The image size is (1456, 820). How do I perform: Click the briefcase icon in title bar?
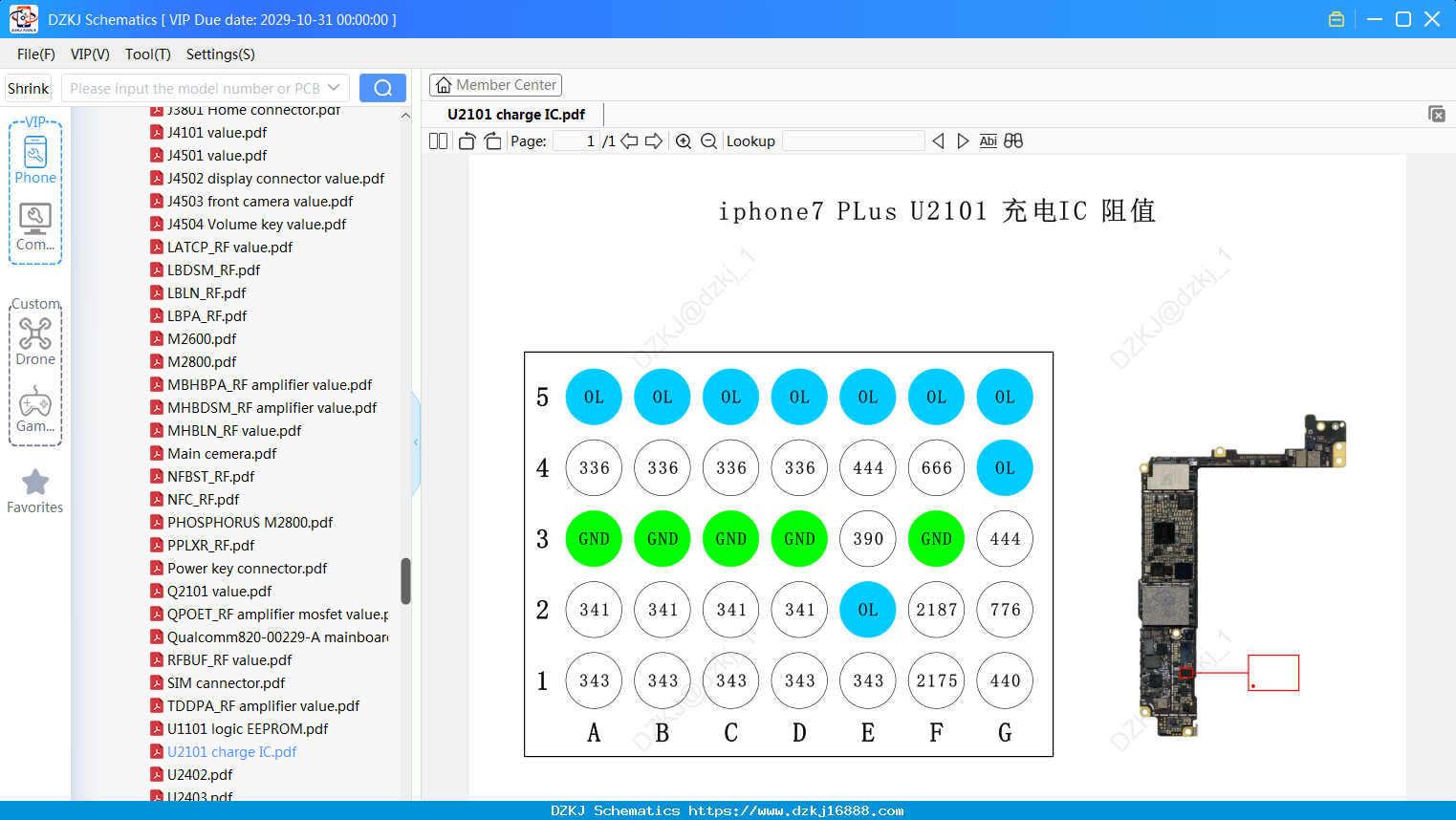pyautogui.click(x=1336, y=19)
